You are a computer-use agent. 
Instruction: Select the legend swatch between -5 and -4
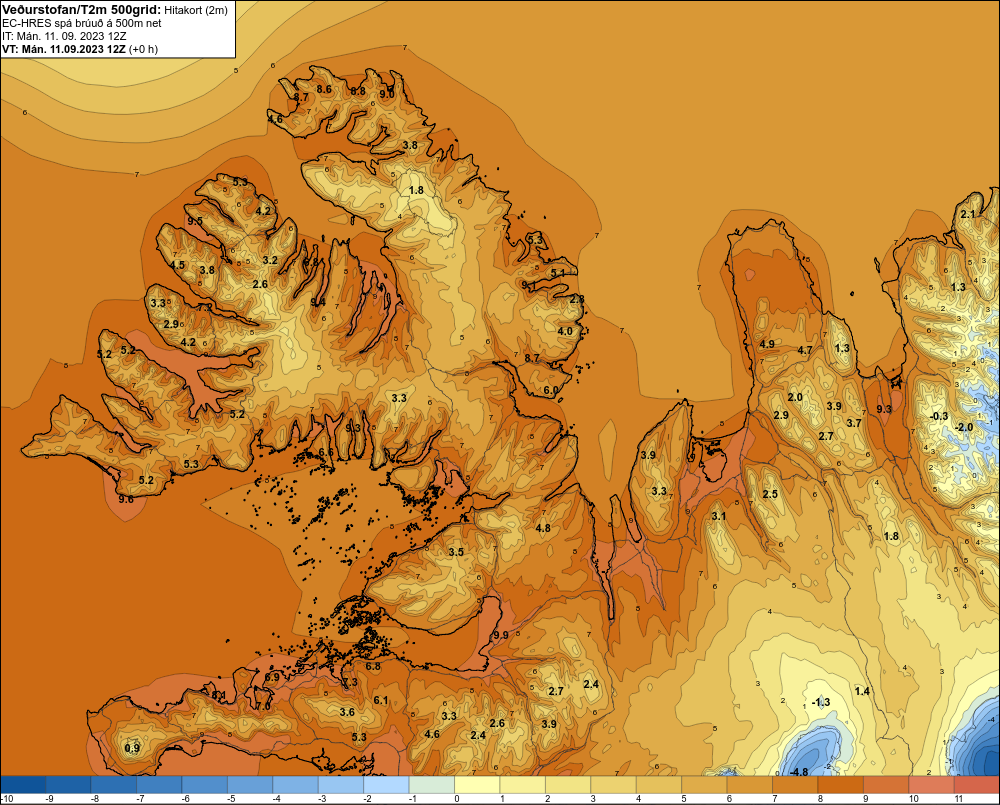tap(250, 785)
